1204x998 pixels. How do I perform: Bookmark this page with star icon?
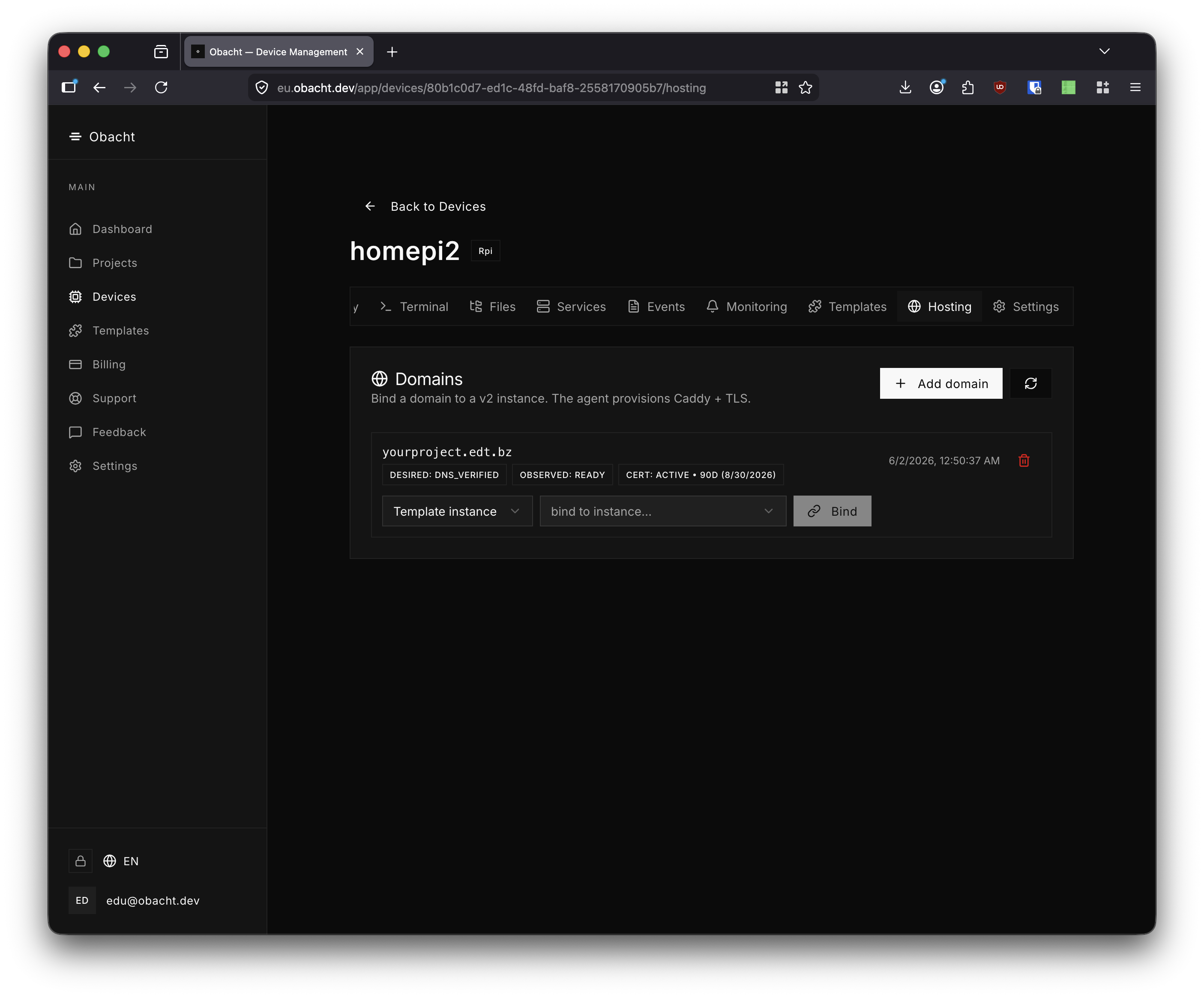tap(805, 87)
